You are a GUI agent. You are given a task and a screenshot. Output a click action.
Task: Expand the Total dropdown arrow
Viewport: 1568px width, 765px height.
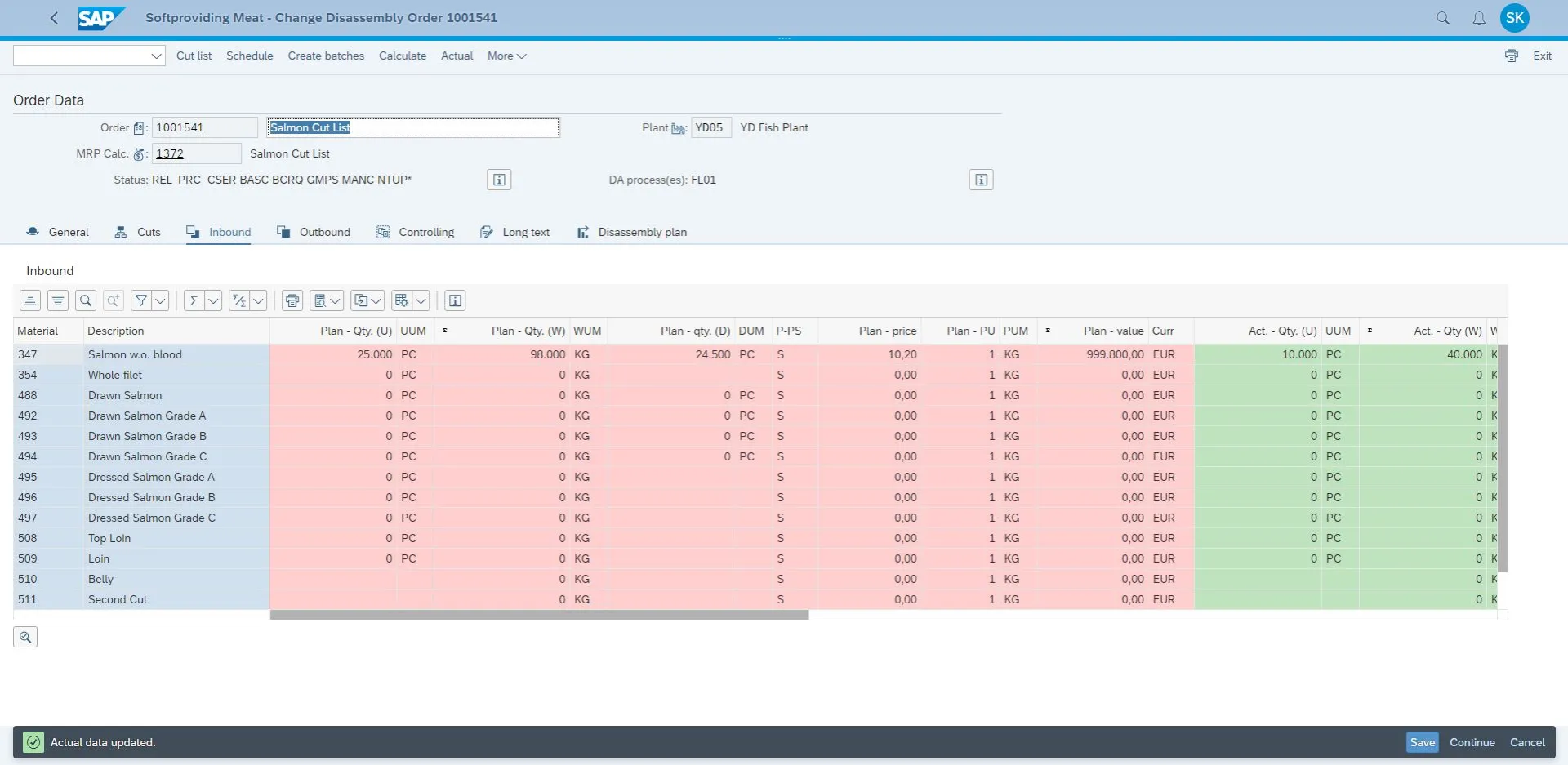(213, 300)
